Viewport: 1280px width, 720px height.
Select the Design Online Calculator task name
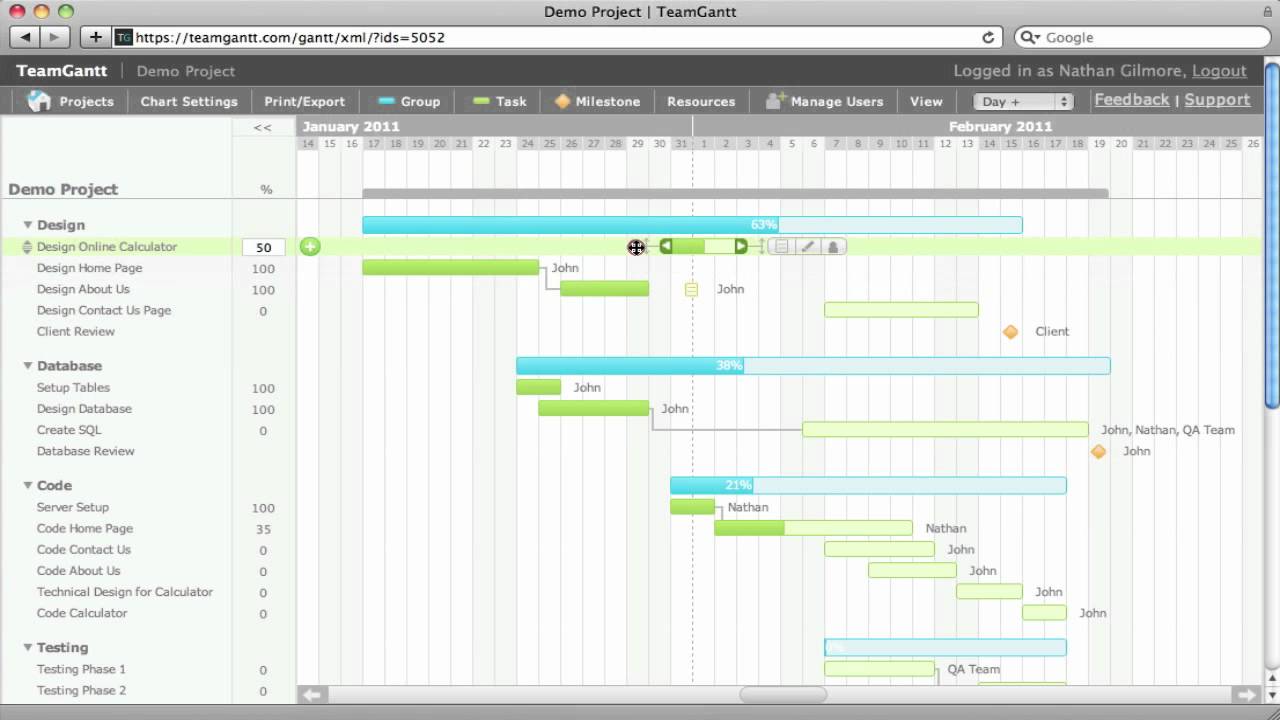pyautogui.click(x=107, y=247)
